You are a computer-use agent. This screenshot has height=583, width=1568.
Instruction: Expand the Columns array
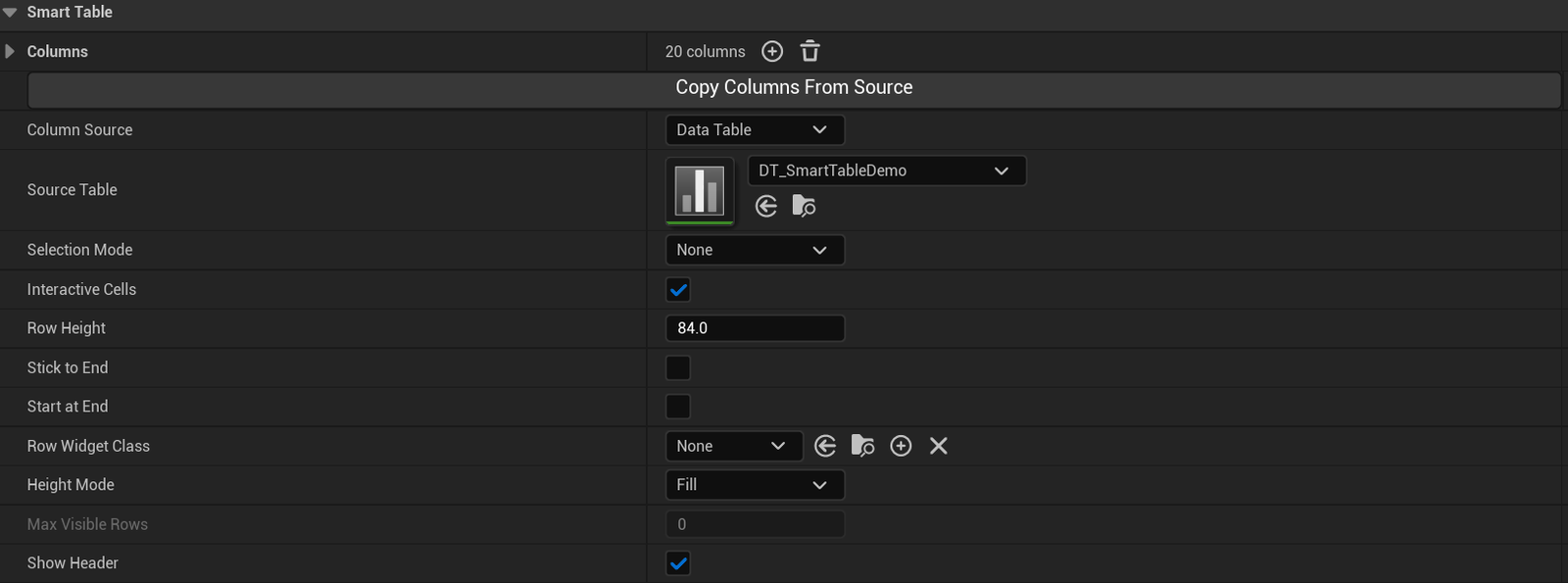(10, 51)
